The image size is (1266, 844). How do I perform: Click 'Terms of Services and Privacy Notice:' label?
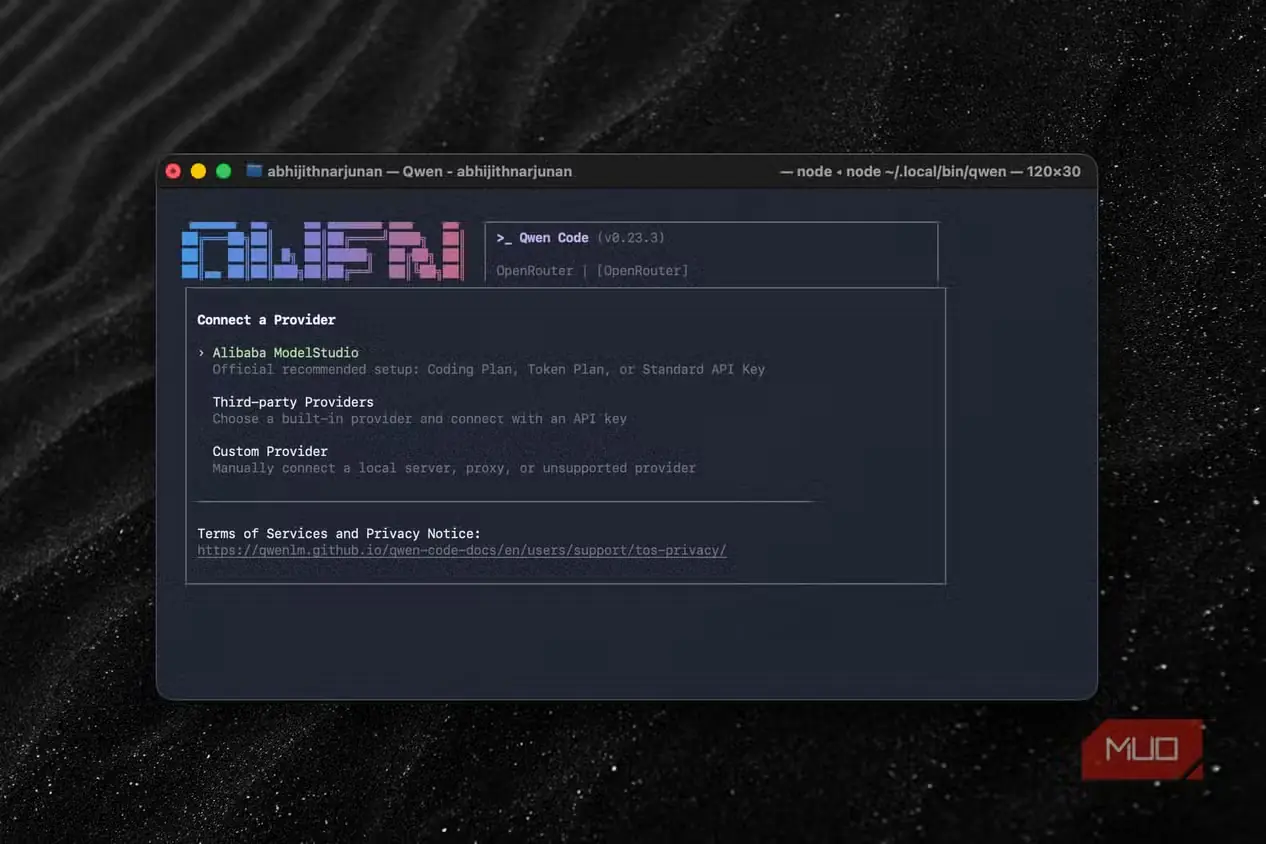(x=339, y=534)
